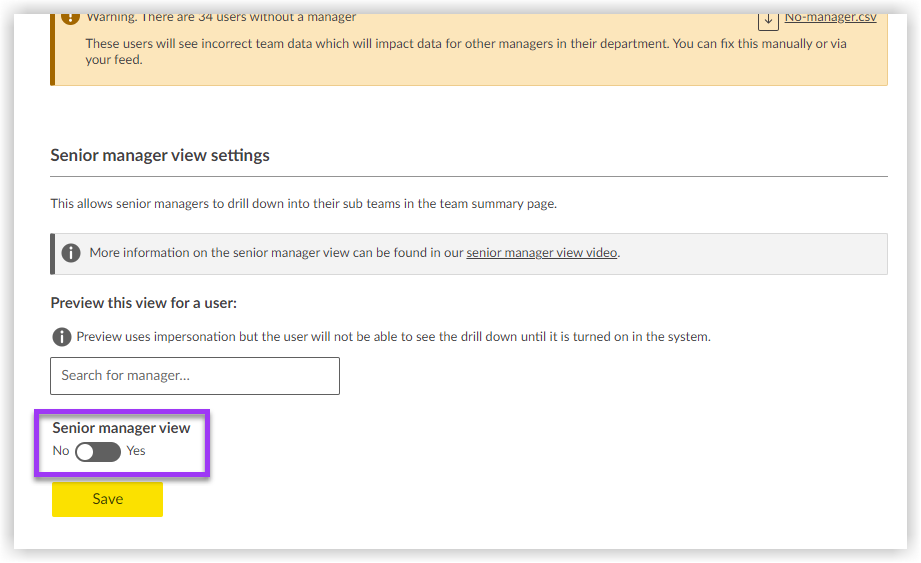This screenshot has height=563, width=921.
Task: Focus the 'Search for manager...' field
Action: pyautogui.click(x=195, y=376)
